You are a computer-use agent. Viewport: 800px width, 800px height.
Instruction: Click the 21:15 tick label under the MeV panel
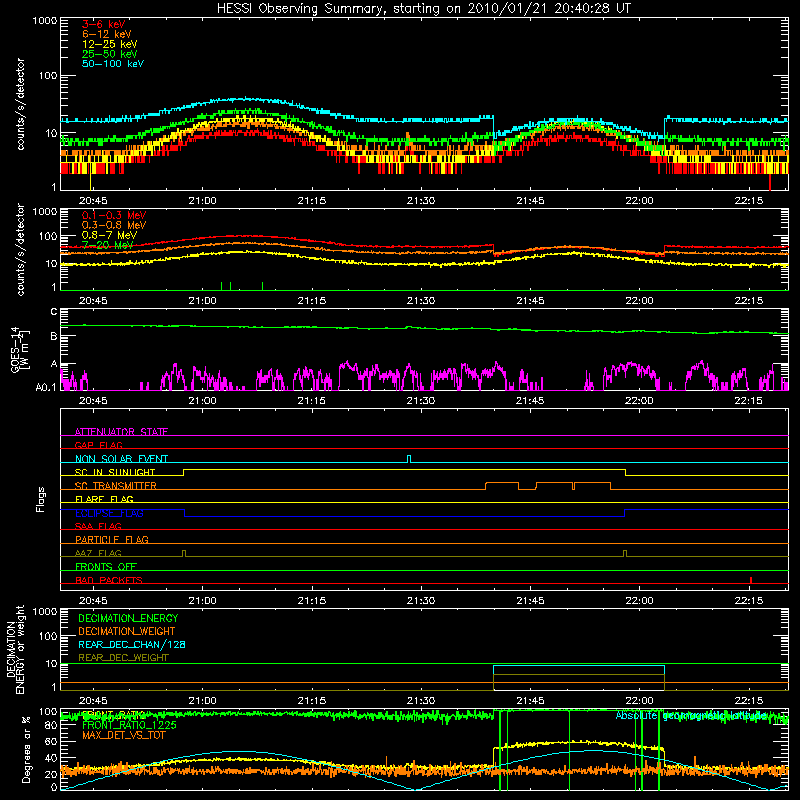312,301
